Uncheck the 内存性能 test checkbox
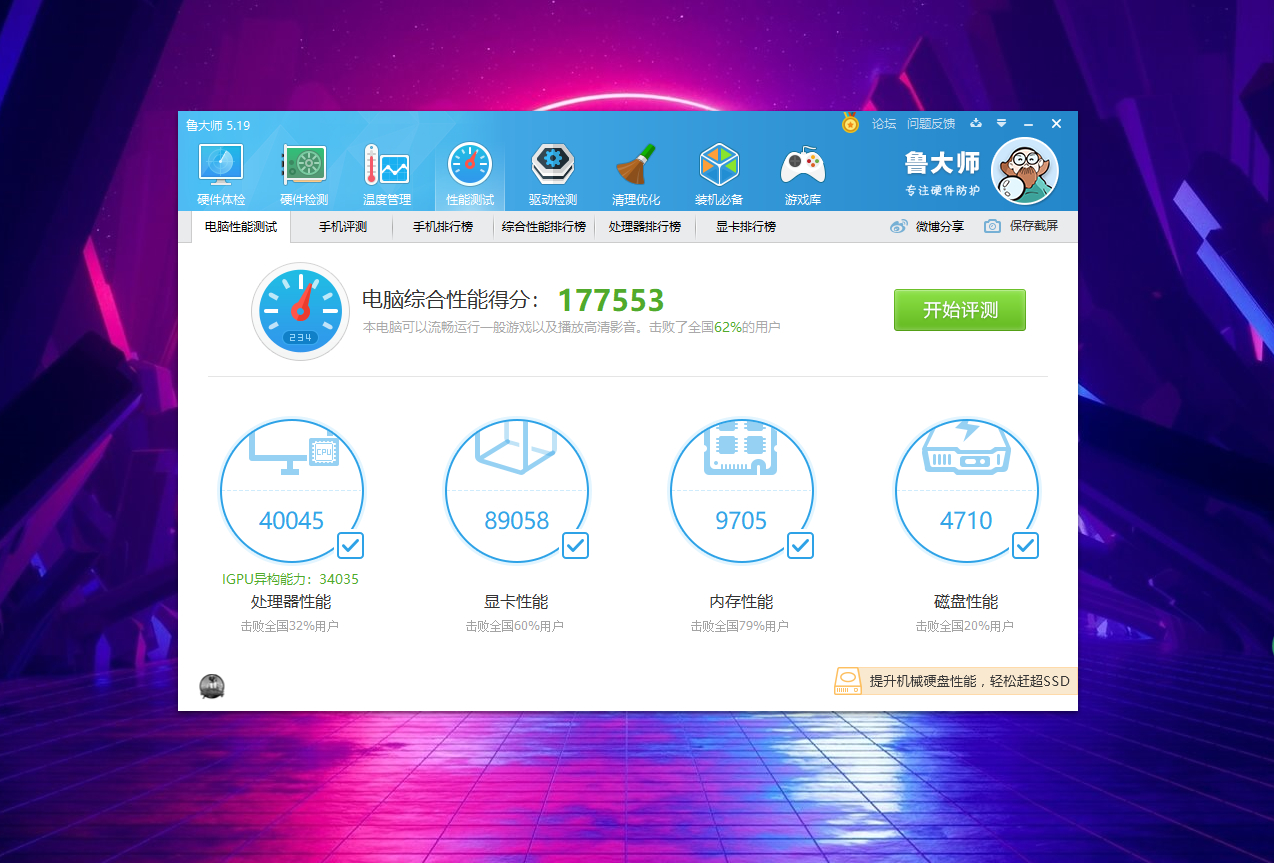The height and width of the screenshot is (863, 1274). (800, 545)
